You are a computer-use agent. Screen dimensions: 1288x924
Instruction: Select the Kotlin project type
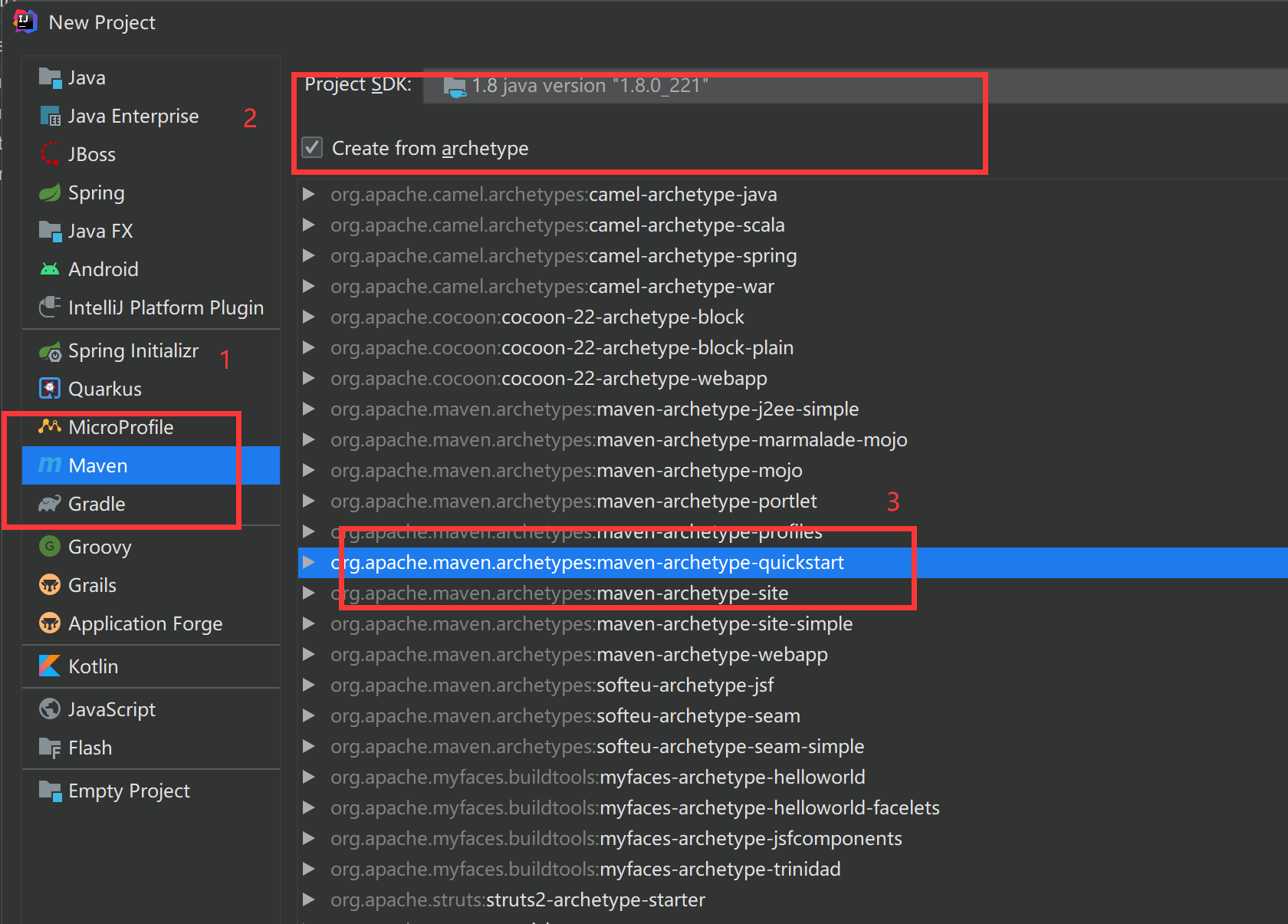[151, 666]
